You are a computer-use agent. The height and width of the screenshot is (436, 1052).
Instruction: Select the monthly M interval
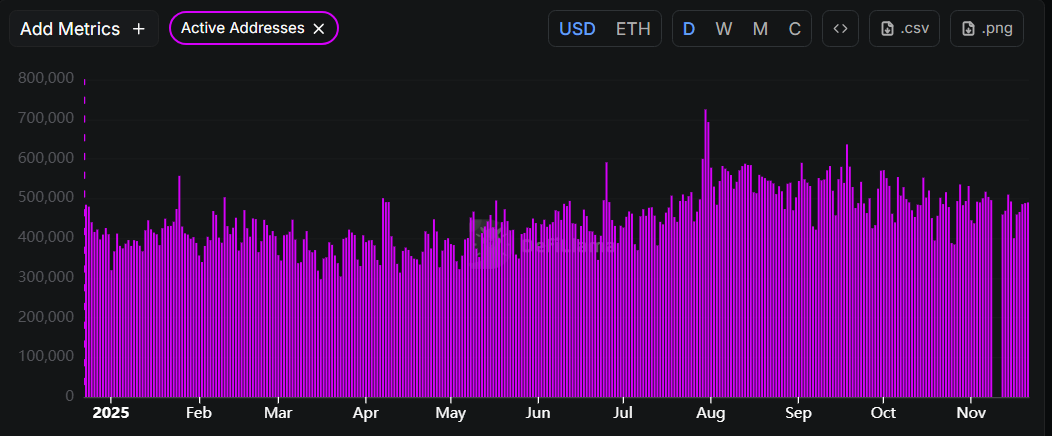pos(760,29)
